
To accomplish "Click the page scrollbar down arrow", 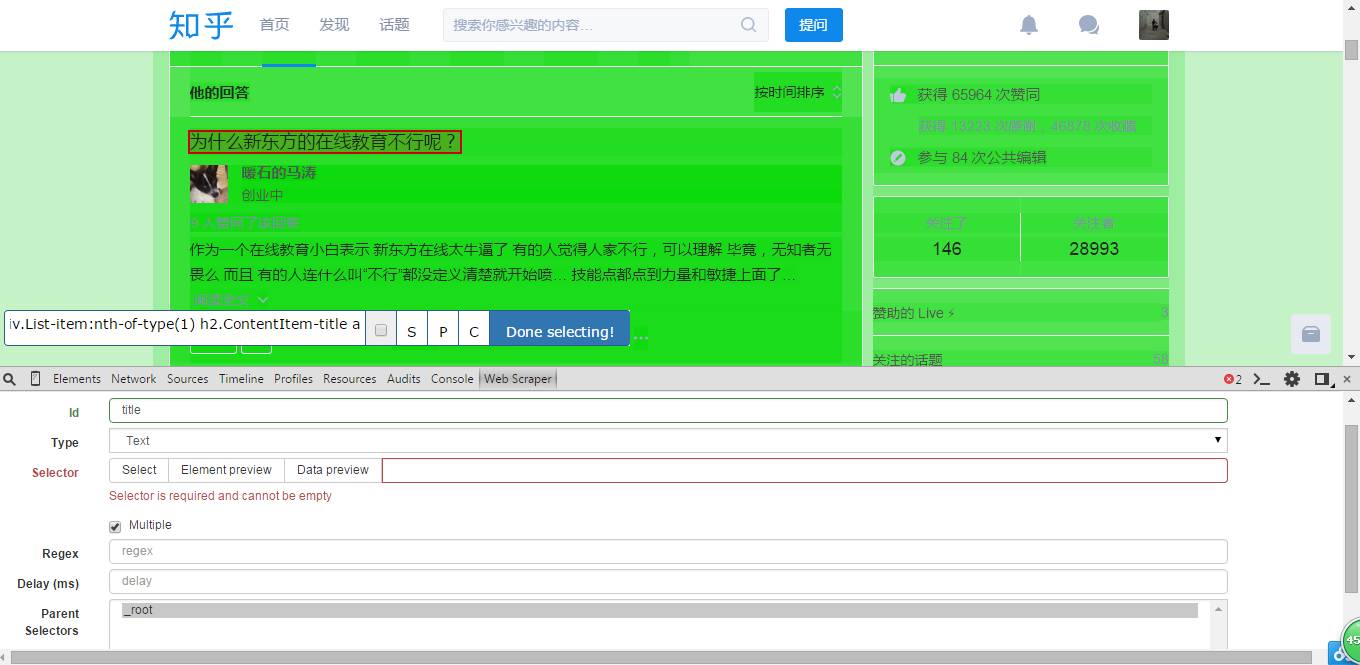I will [1351, 357].
